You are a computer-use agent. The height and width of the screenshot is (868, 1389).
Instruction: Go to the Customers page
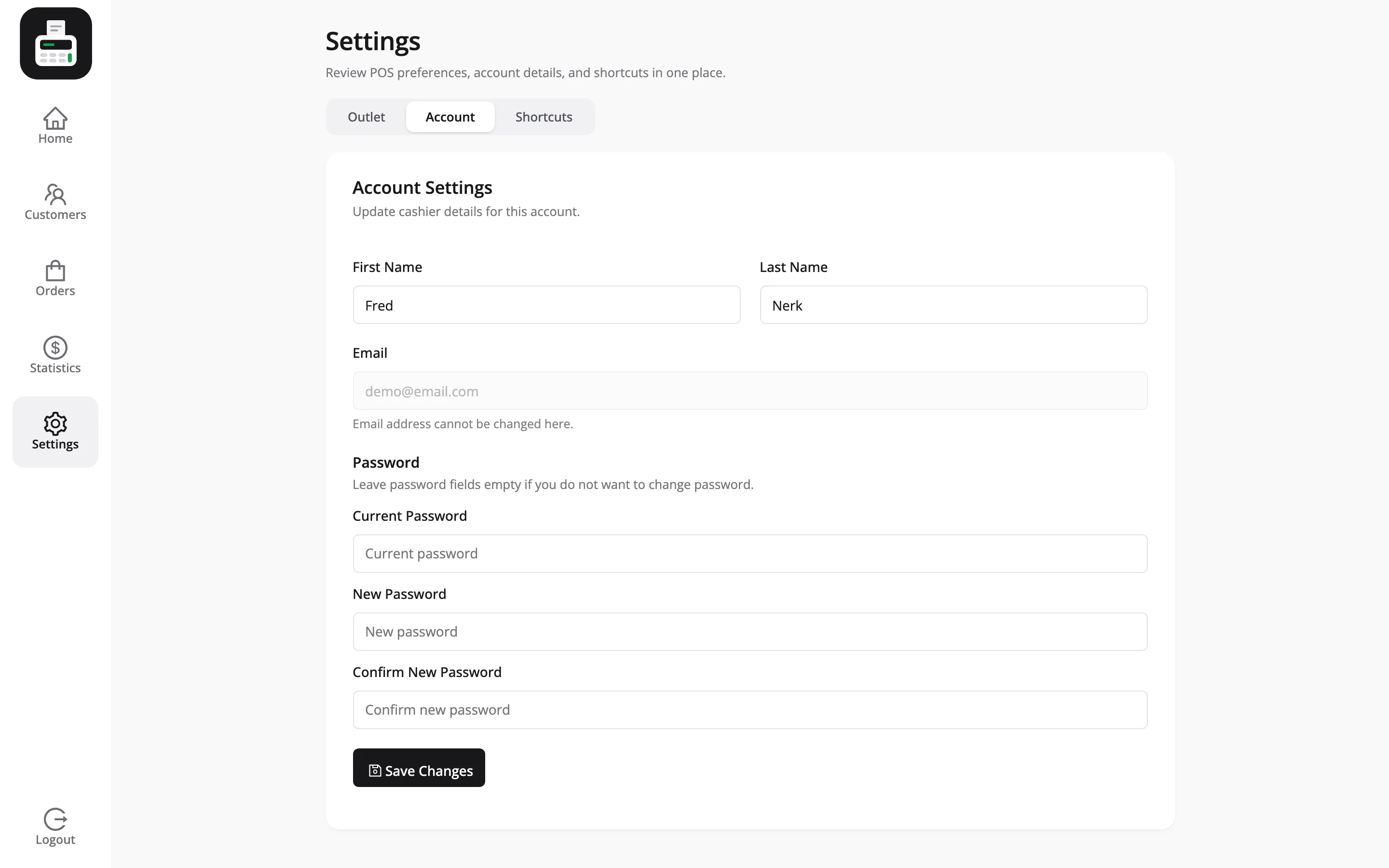point(55,202)
